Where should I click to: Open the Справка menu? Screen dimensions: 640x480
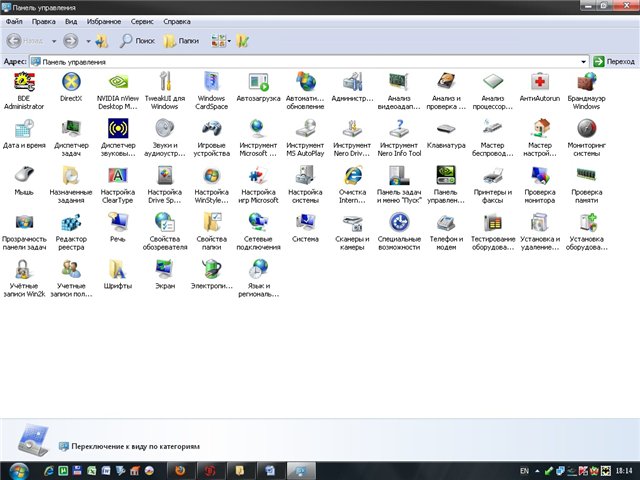tap(177, 21)
